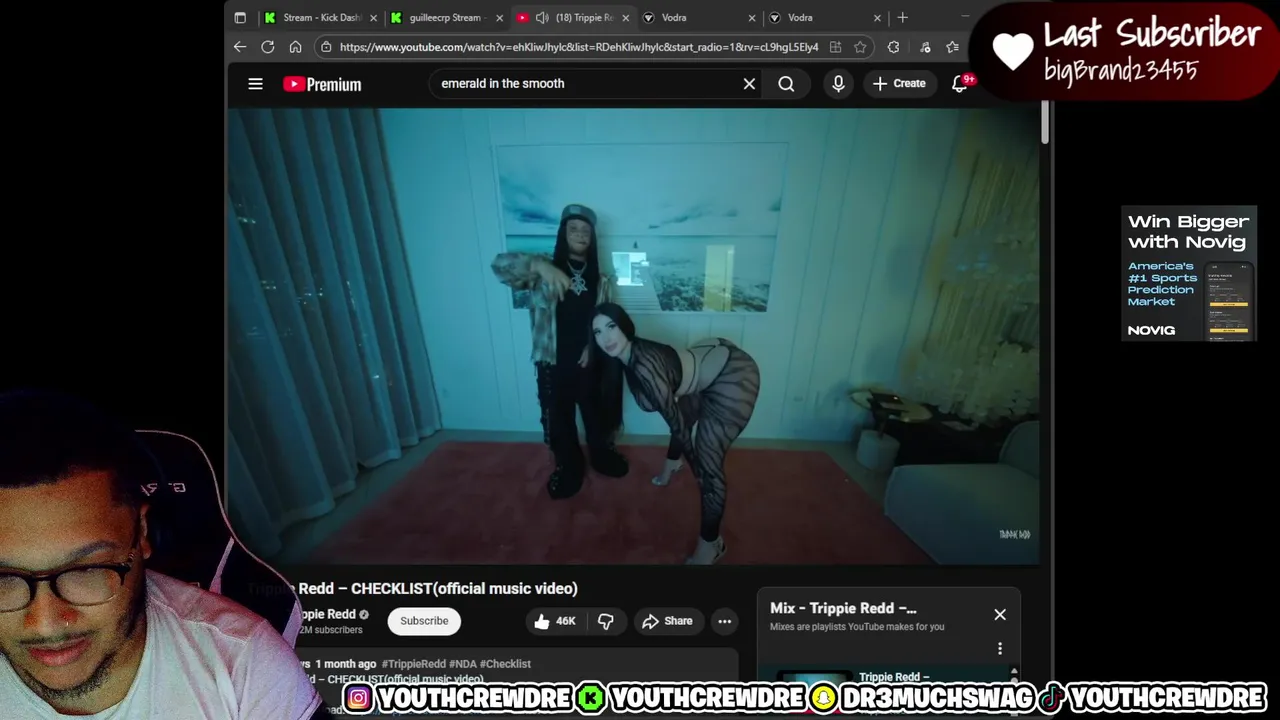Open the #TrippieRedd hashtag link

(413, 664)
